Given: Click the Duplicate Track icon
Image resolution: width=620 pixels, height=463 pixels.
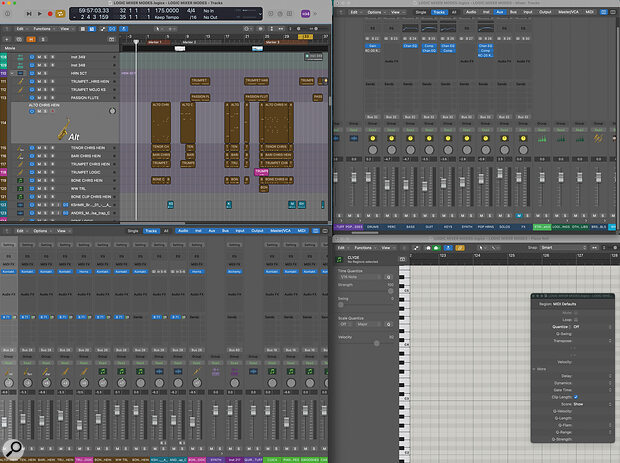Looking at the screenshot, I should (19, 39).
